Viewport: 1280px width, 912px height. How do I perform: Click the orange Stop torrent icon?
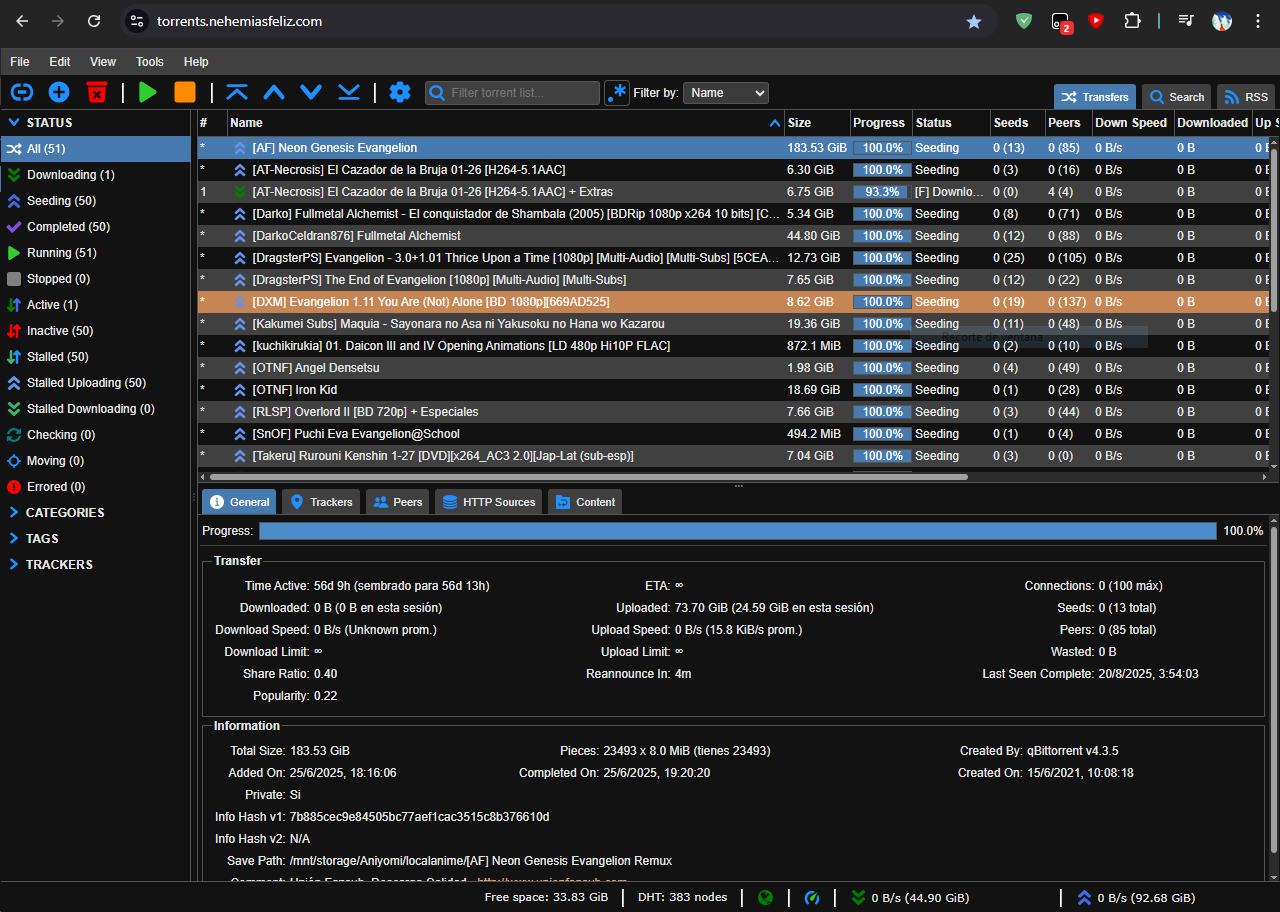(x=185, y=92)
